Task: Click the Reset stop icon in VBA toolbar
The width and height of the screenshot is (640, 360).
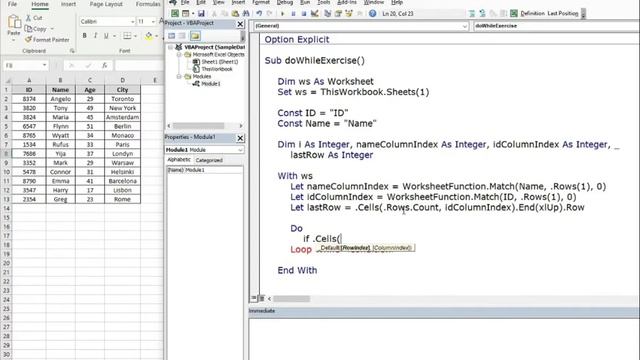Action: click(x=304, y=13)
